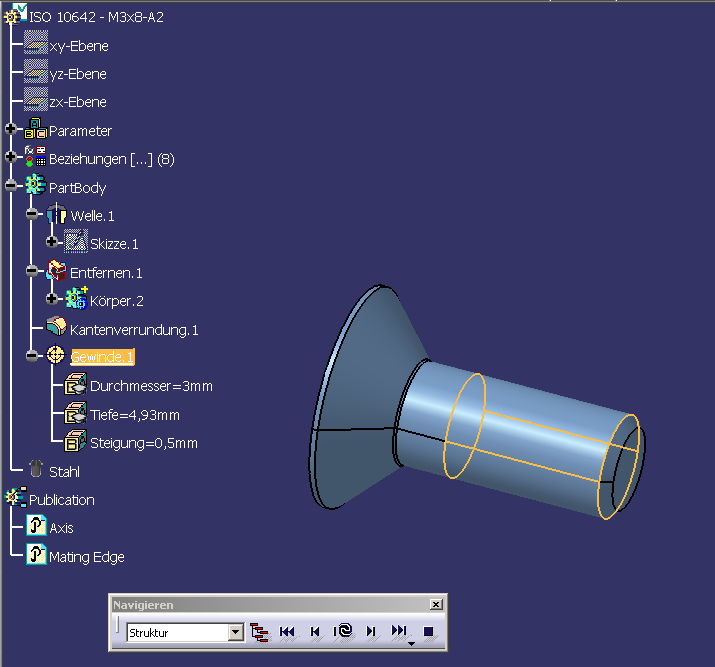Open the Struktur dropdown in Navigieren
715x667 pixels.
tap(235, 632)
